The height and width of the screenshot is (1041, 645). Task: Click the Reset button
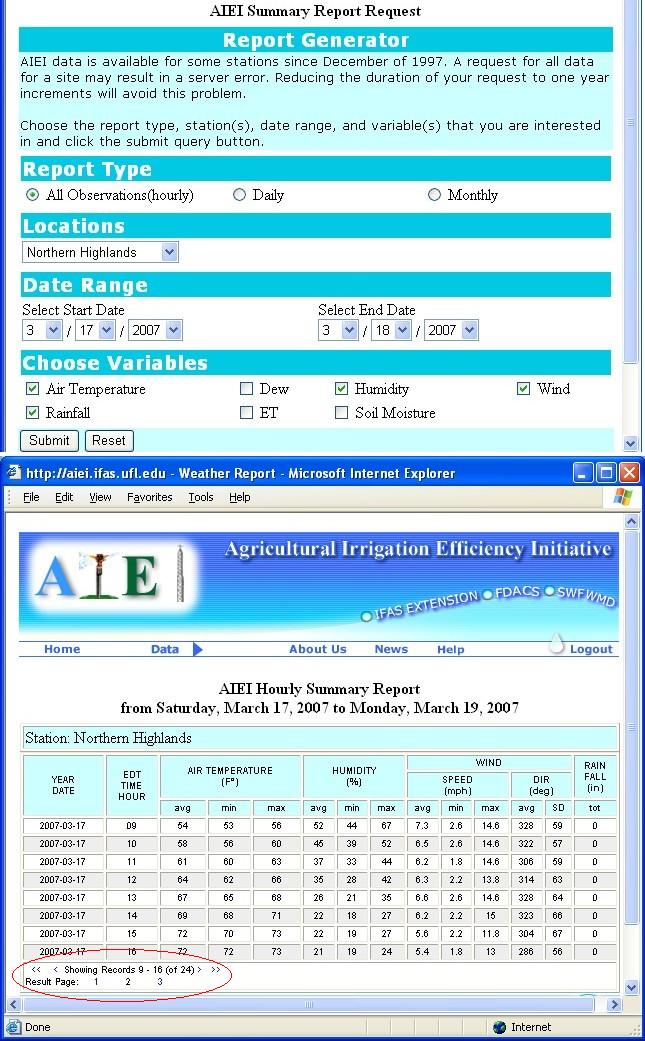(109, 440)
